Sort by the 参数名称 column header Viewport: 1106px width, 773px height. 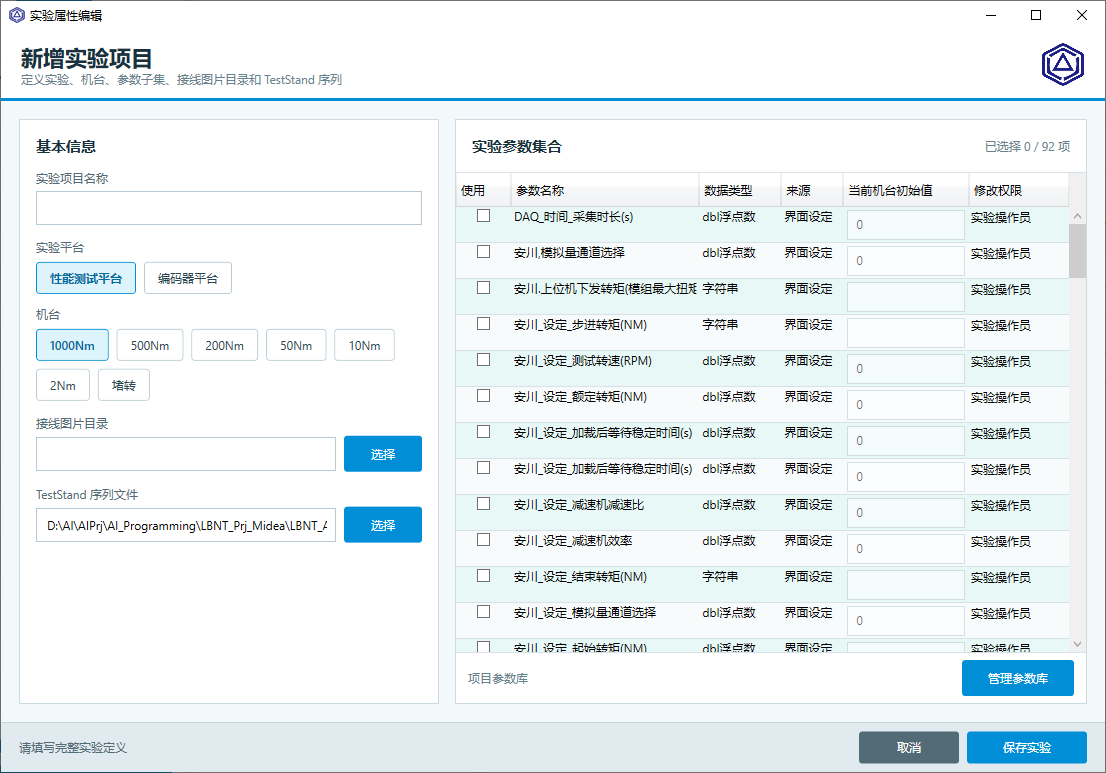pos(604,190)
